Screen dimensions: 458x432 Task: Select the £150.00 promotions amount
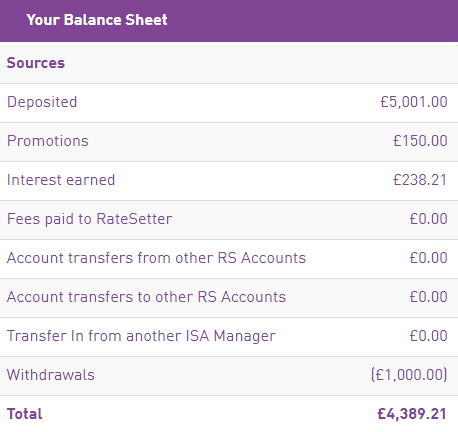pyautogui.click(x=420, y=141)
